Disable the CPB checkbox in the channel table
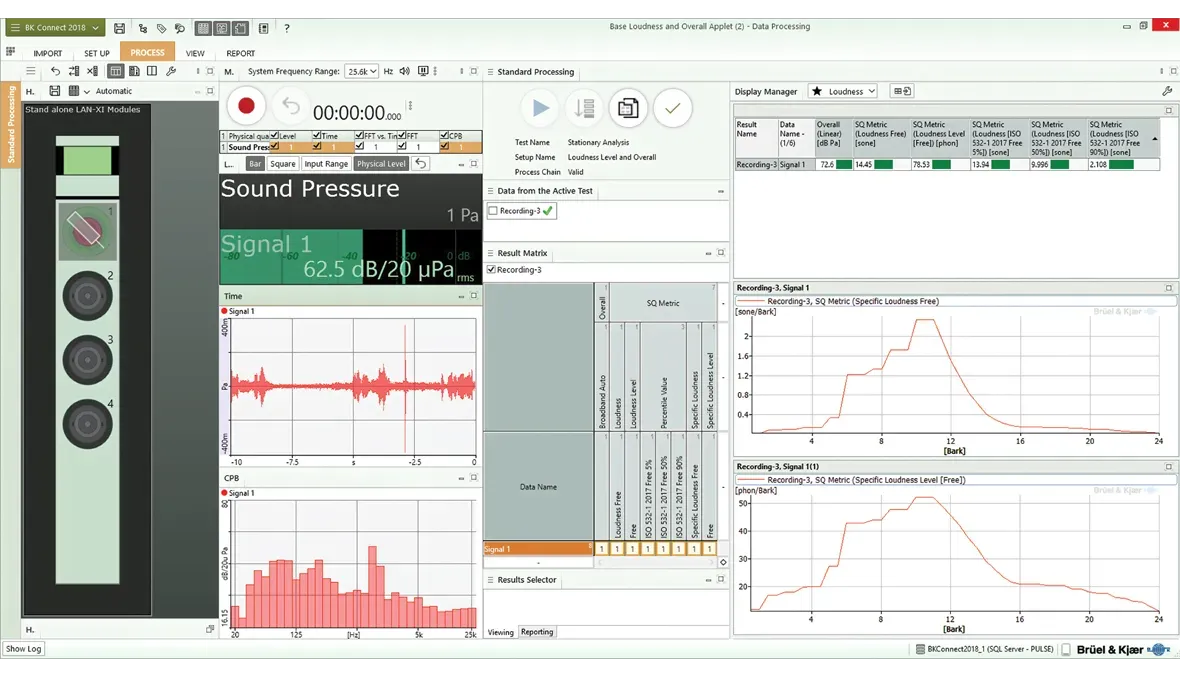 pyautogui.click(x=444, y=136)
